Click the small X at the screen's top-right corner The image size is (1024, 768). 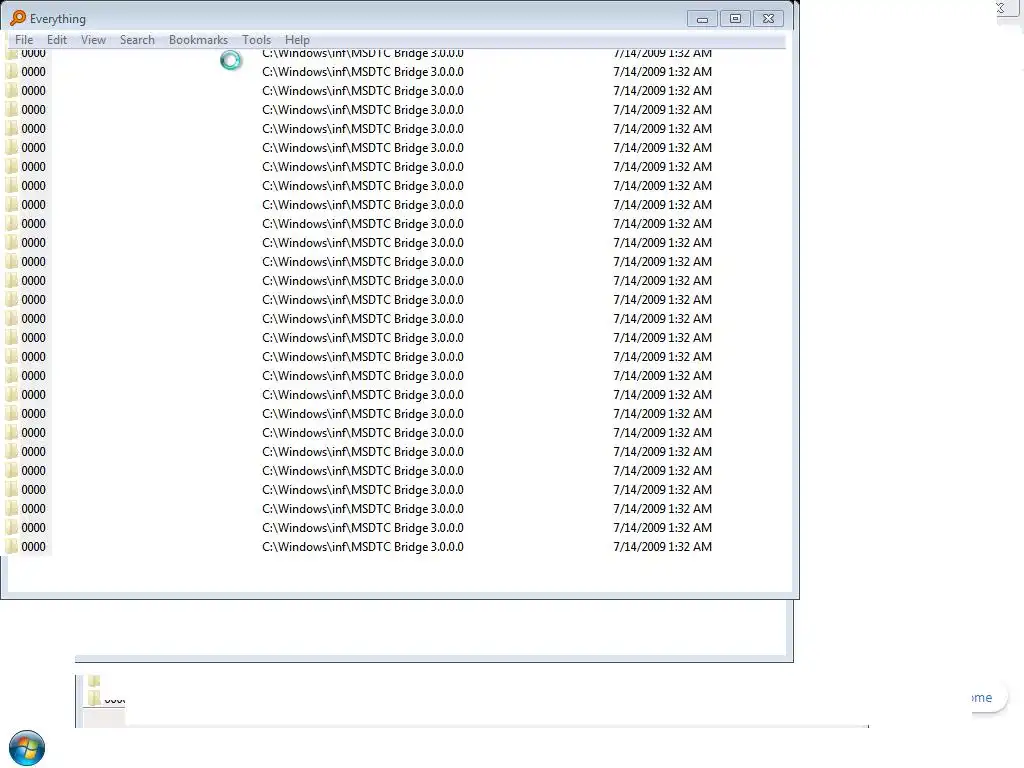pos(1000,8)
